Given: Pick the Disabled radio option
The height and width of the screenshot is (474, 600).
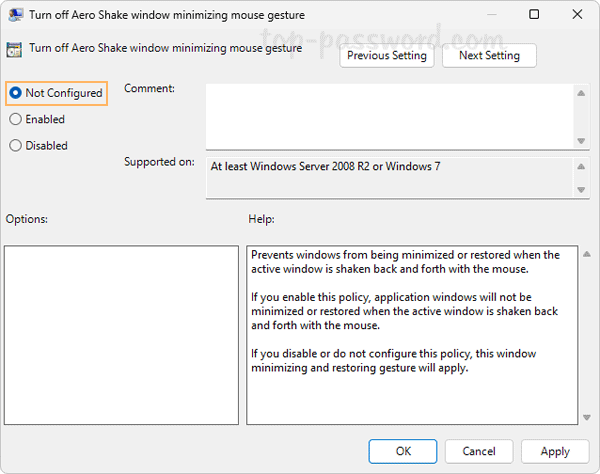Looking at the screenshot, I should point(15,145).
